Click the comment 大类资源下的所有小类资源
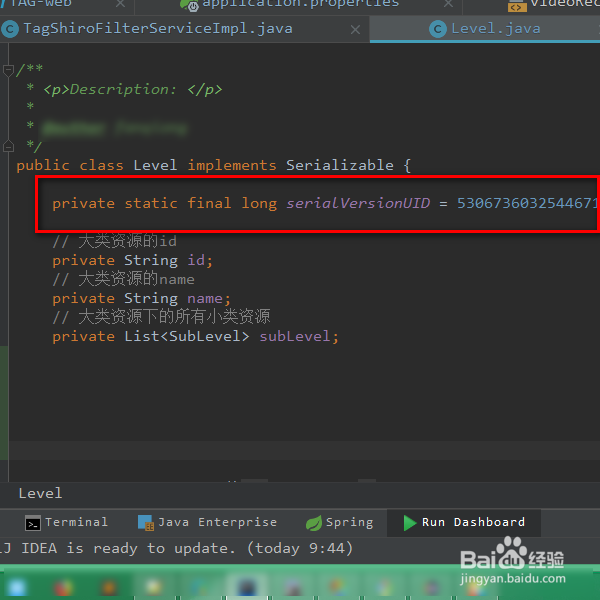Viewport: 600px width, 600px height. (161, 317)
